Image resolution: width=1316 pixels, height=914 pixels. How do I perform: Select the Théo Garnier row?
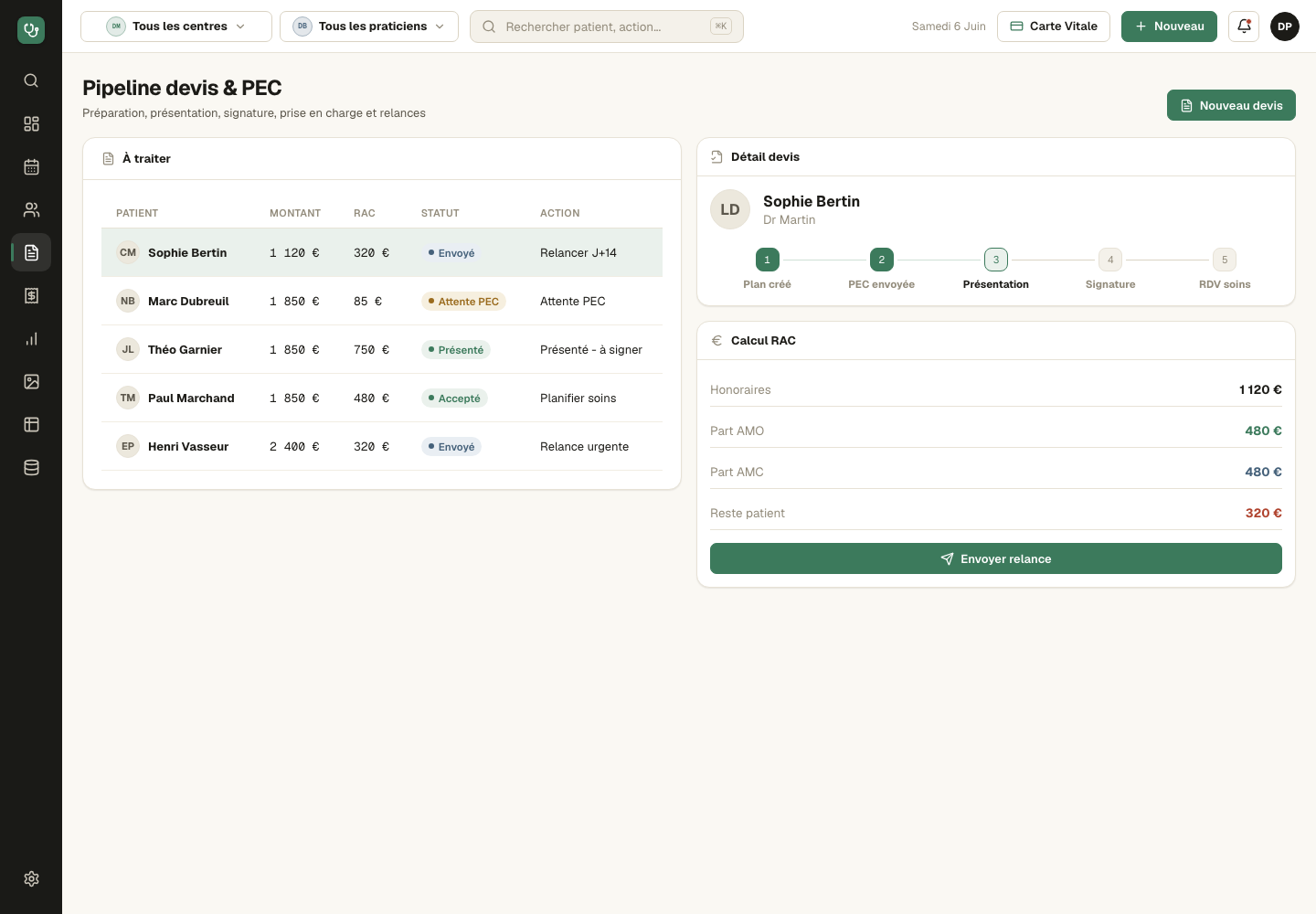click(382, 349)
